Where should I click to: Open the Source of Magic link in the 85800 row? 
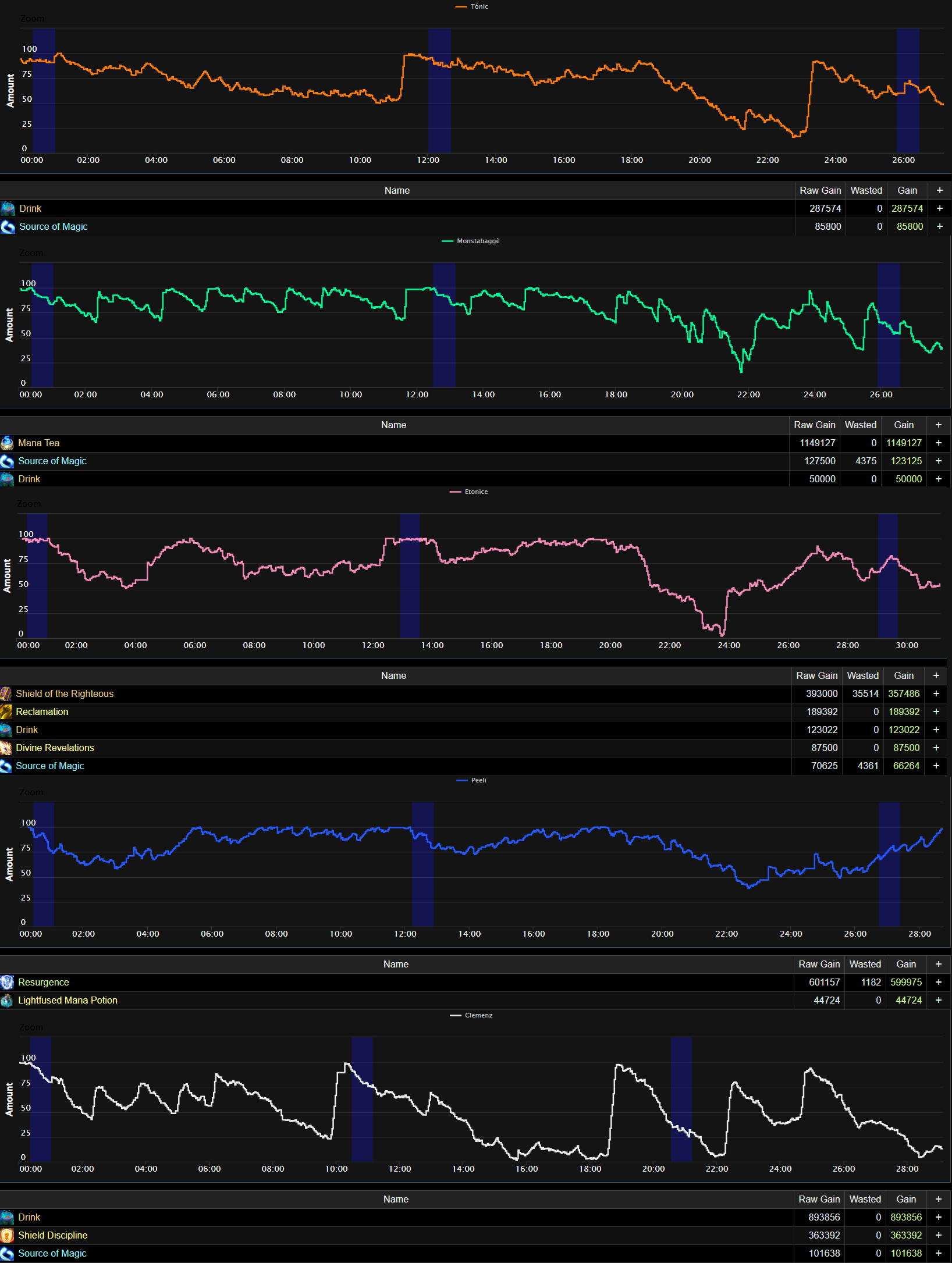pyautogui.click(x=54, y=227)
